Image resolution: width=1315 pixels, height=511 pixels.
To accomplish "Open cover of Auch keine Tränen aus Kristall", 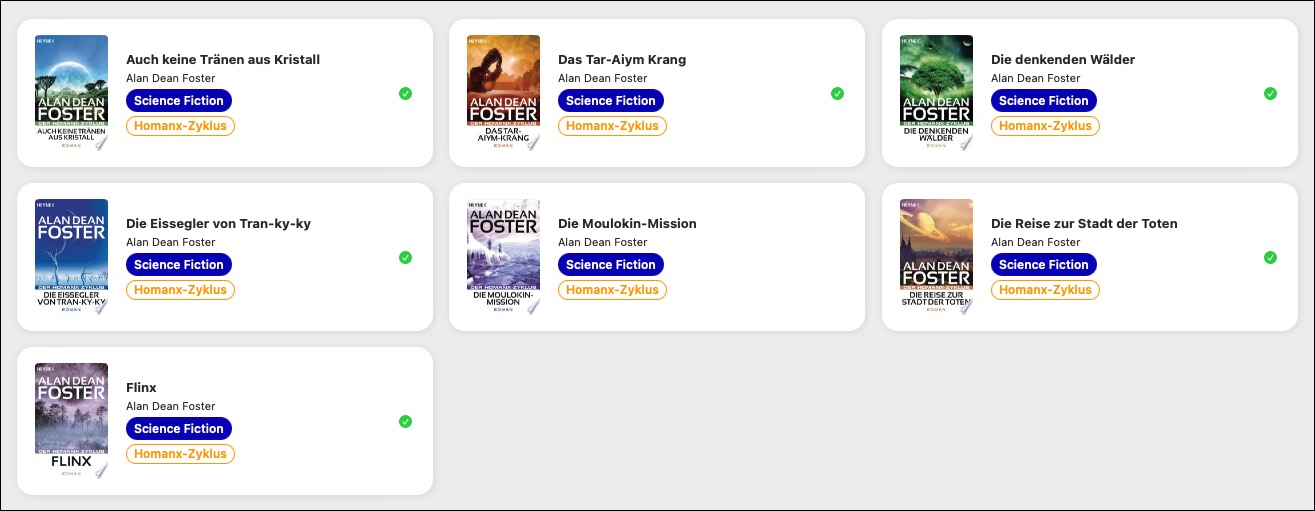I will click(x=71, y=93).
